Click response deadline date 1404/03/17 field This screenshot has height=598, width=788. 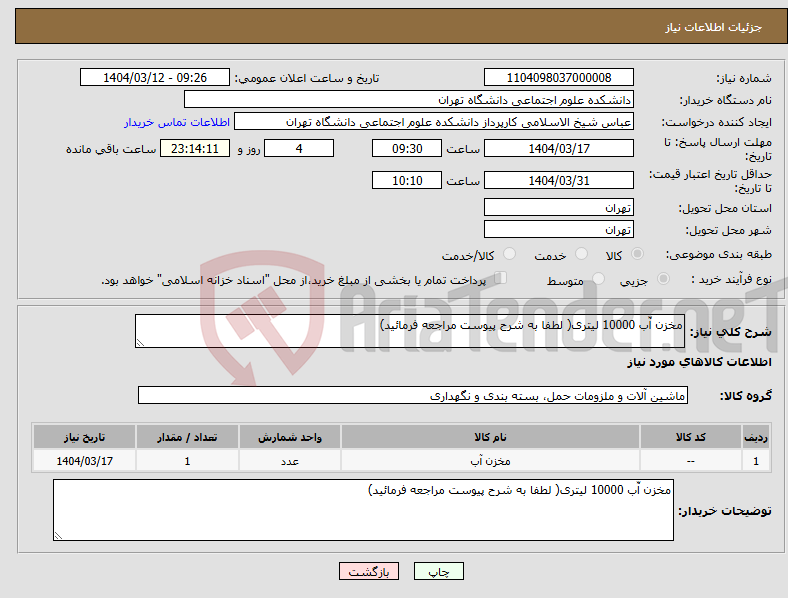tap(559, 148)
